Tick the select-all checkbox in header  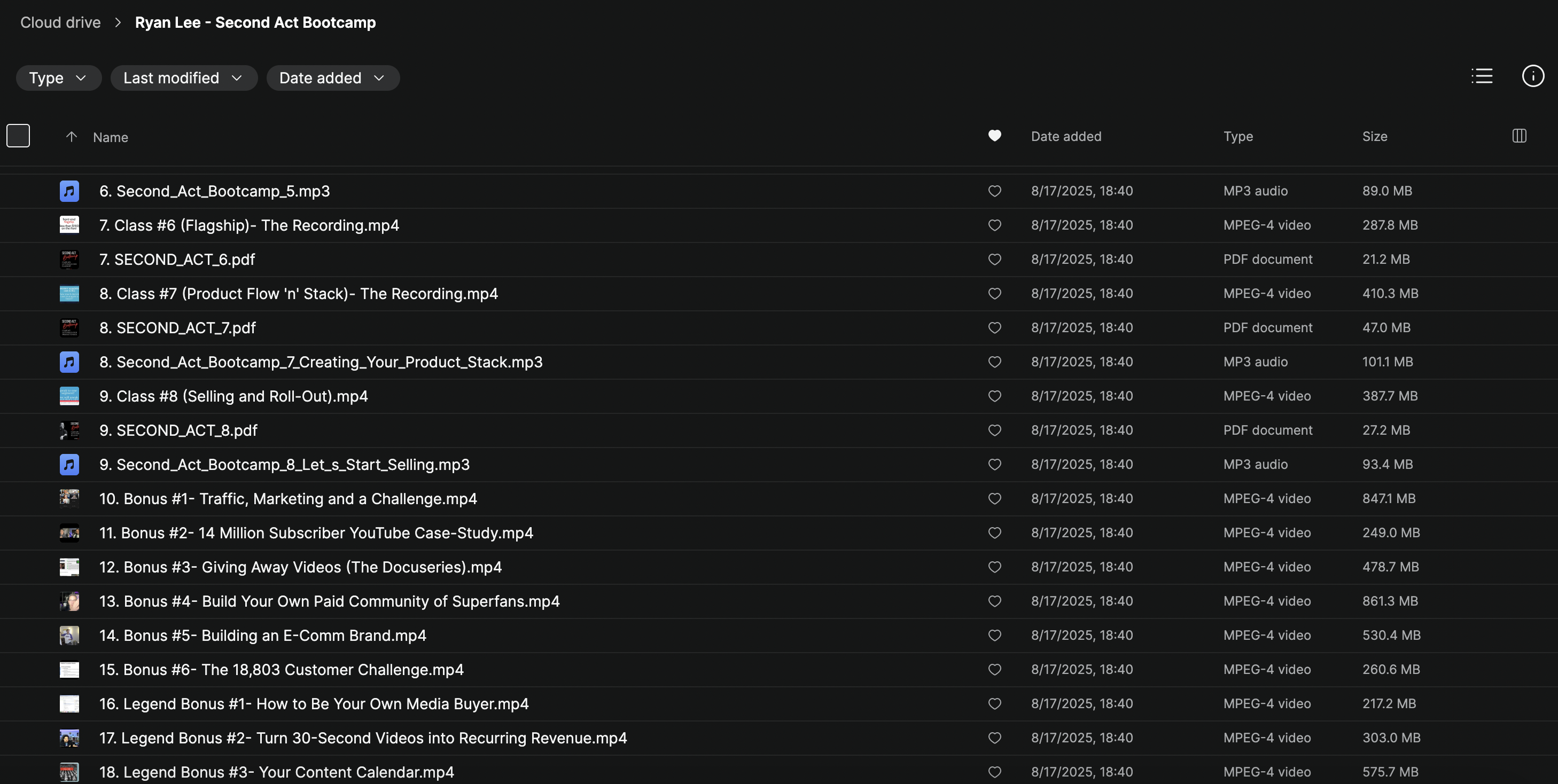pos(18,136)
